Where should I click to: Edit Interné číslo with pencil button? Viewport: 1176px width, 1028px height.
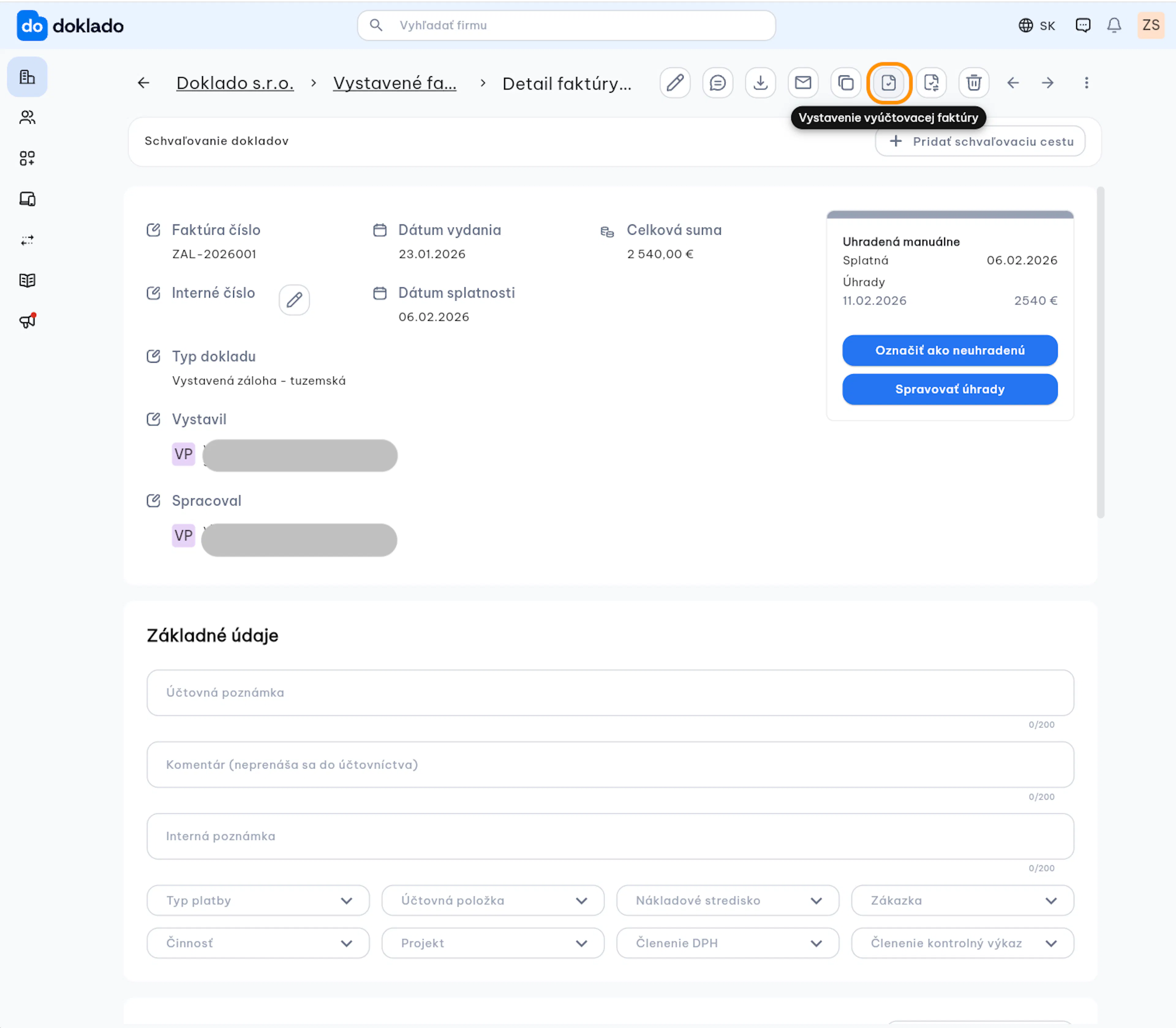[294, 299]
